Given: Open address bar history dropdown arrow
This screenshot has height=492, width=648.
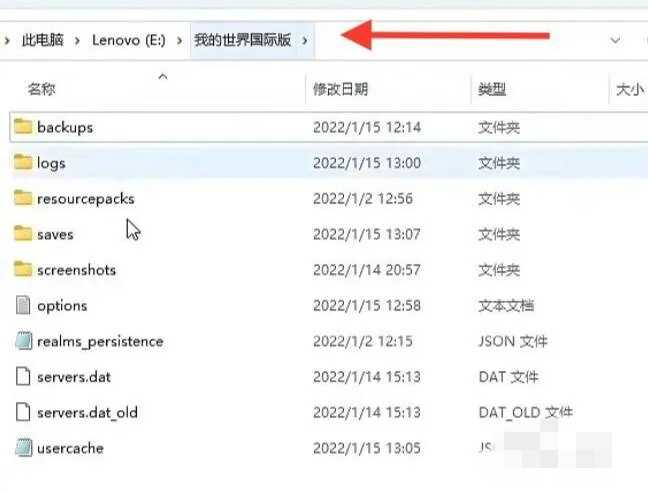Looking at the screenshot, I should pyautogui.click(x=615, y=40).
